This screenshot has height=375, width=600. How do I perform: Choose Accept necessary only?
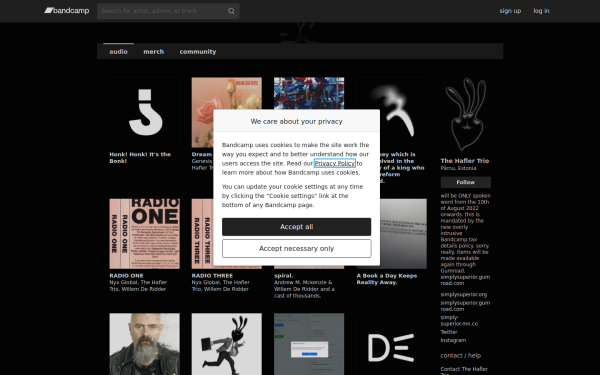pos(297,249)
